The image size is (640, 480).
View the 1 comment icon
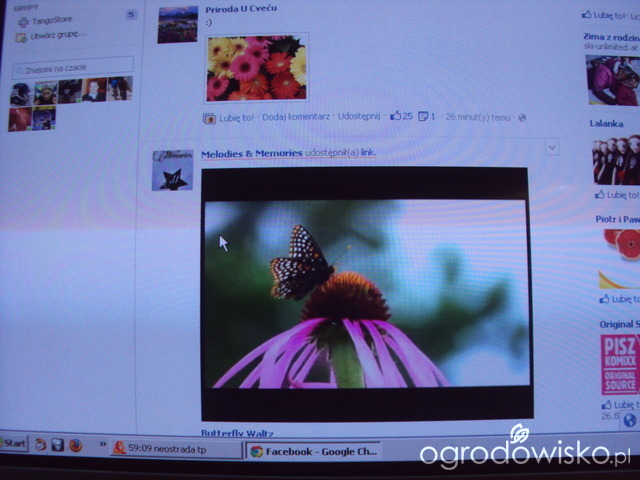(x=427, y=116)
